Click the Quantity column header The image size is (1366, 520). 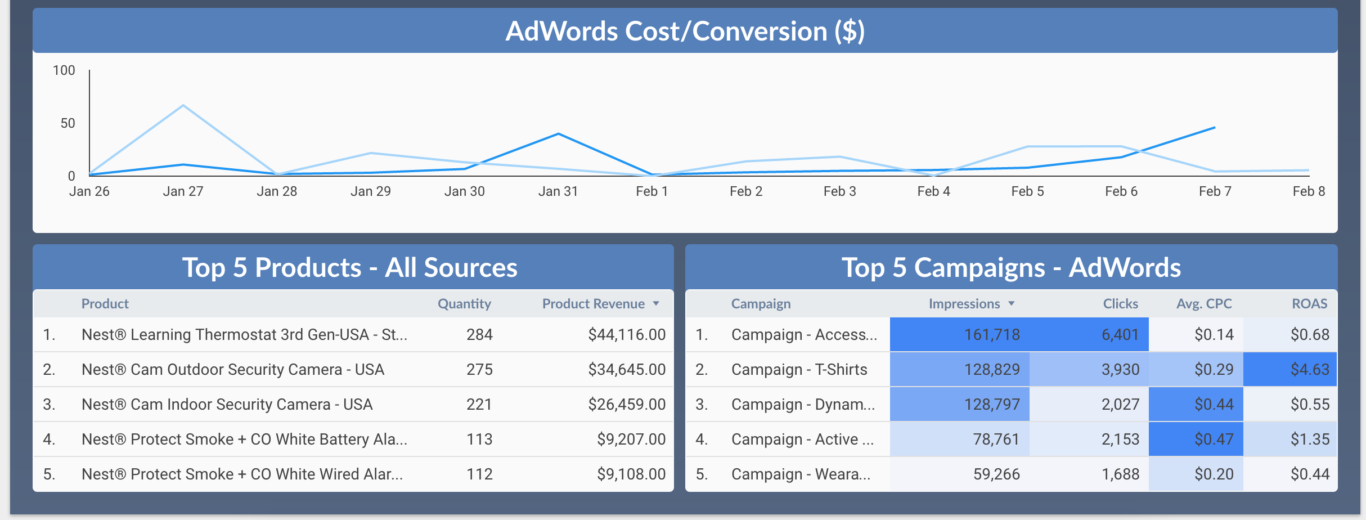[464, 303]
